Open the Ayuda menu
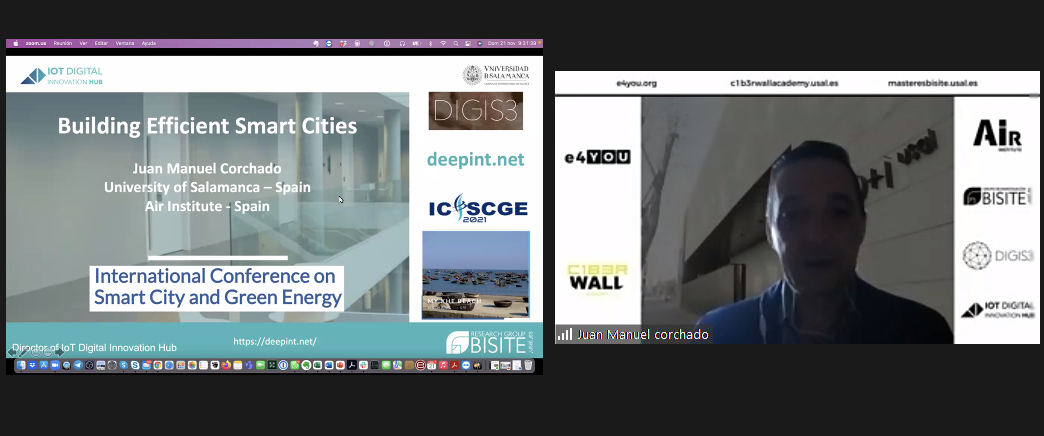 tap(148, 43)
